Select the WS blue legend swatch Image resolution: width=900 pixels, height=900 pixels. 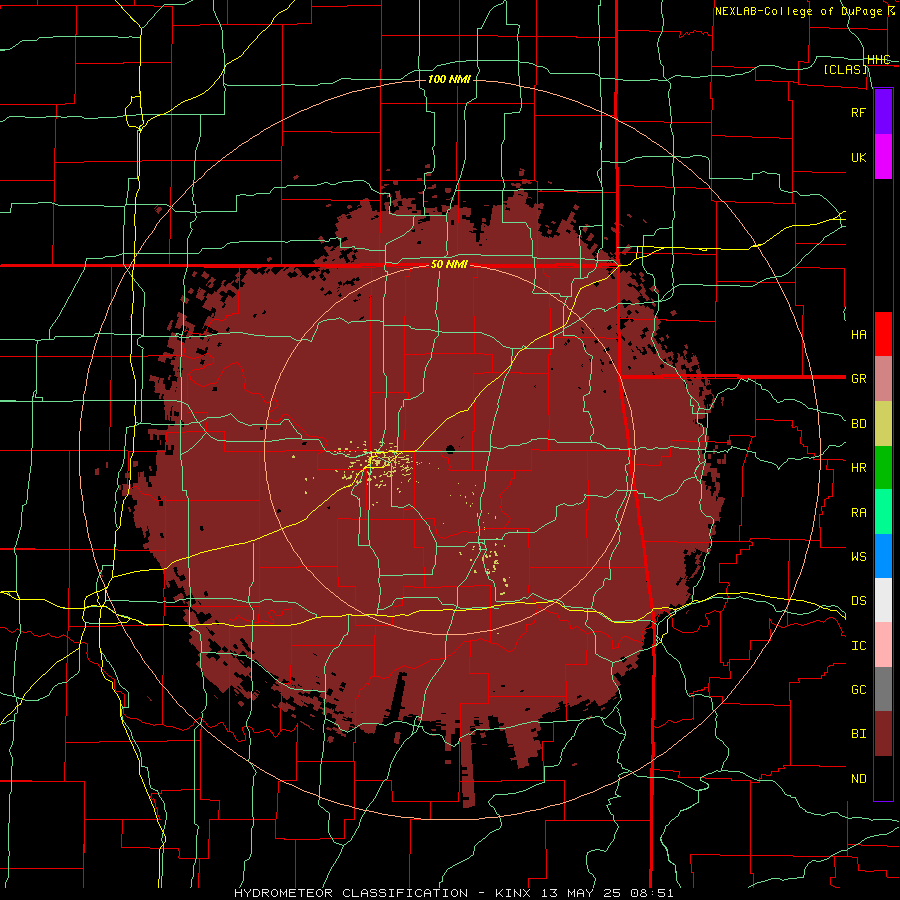pyautogui.click(x=883, y=556)
